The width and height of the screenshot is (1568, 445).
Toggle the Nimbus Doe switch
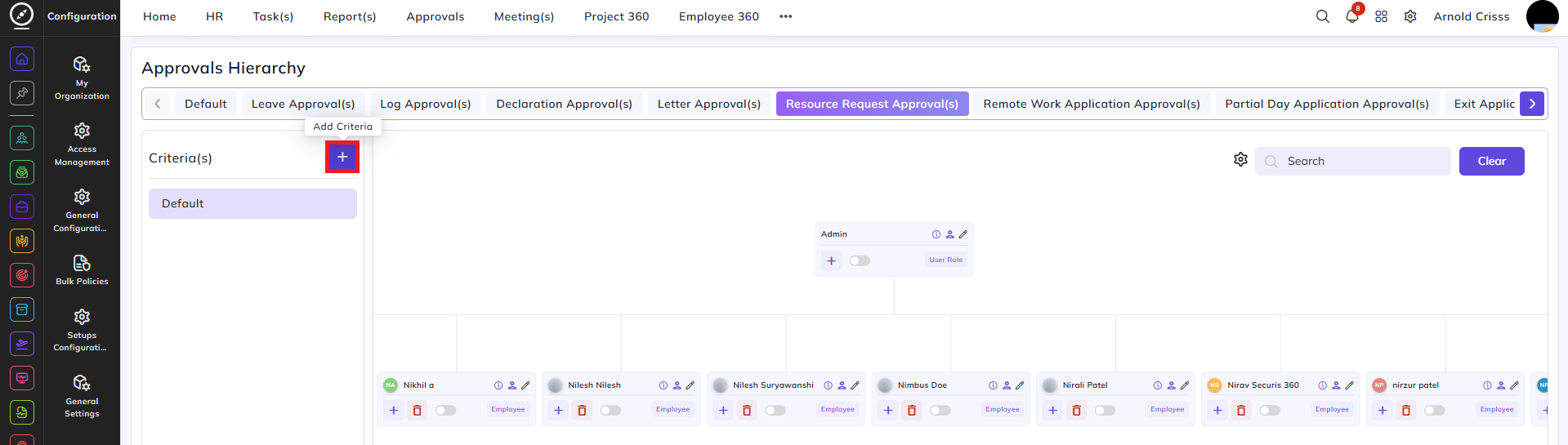tap(940, 410)
